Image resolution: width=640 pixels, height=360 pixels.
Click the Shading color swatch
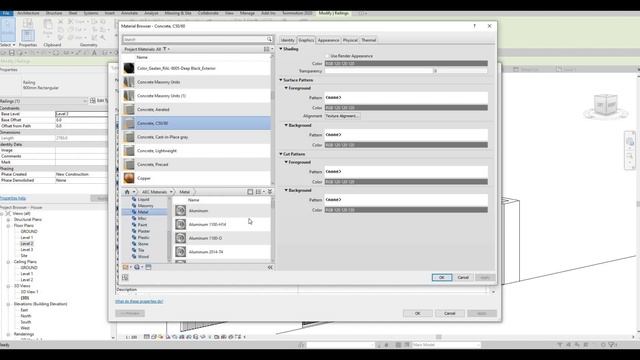tap(406, 63)
